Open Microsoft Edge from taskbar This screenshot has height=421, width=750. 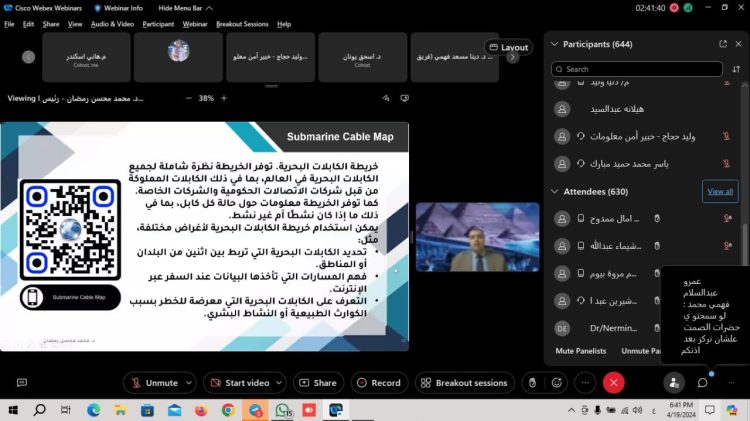(94, 410)
